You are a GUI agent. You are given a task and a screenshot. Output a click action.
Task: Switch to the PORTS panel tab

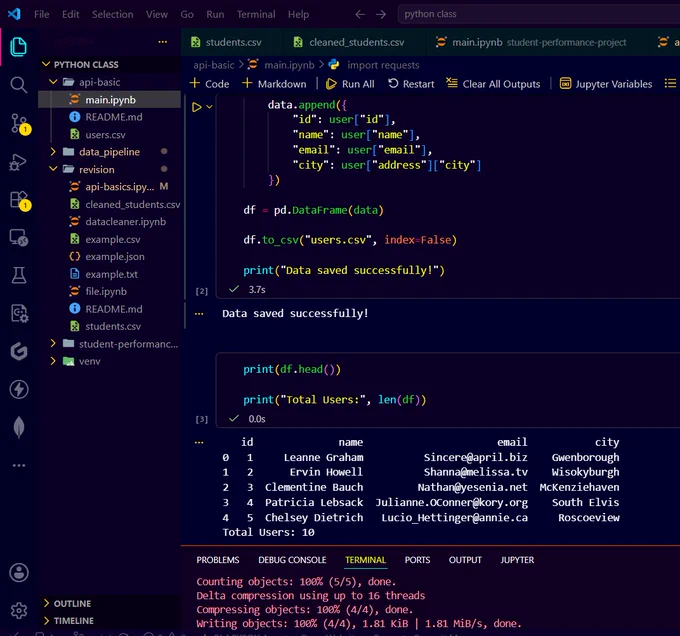coord(417,560)
